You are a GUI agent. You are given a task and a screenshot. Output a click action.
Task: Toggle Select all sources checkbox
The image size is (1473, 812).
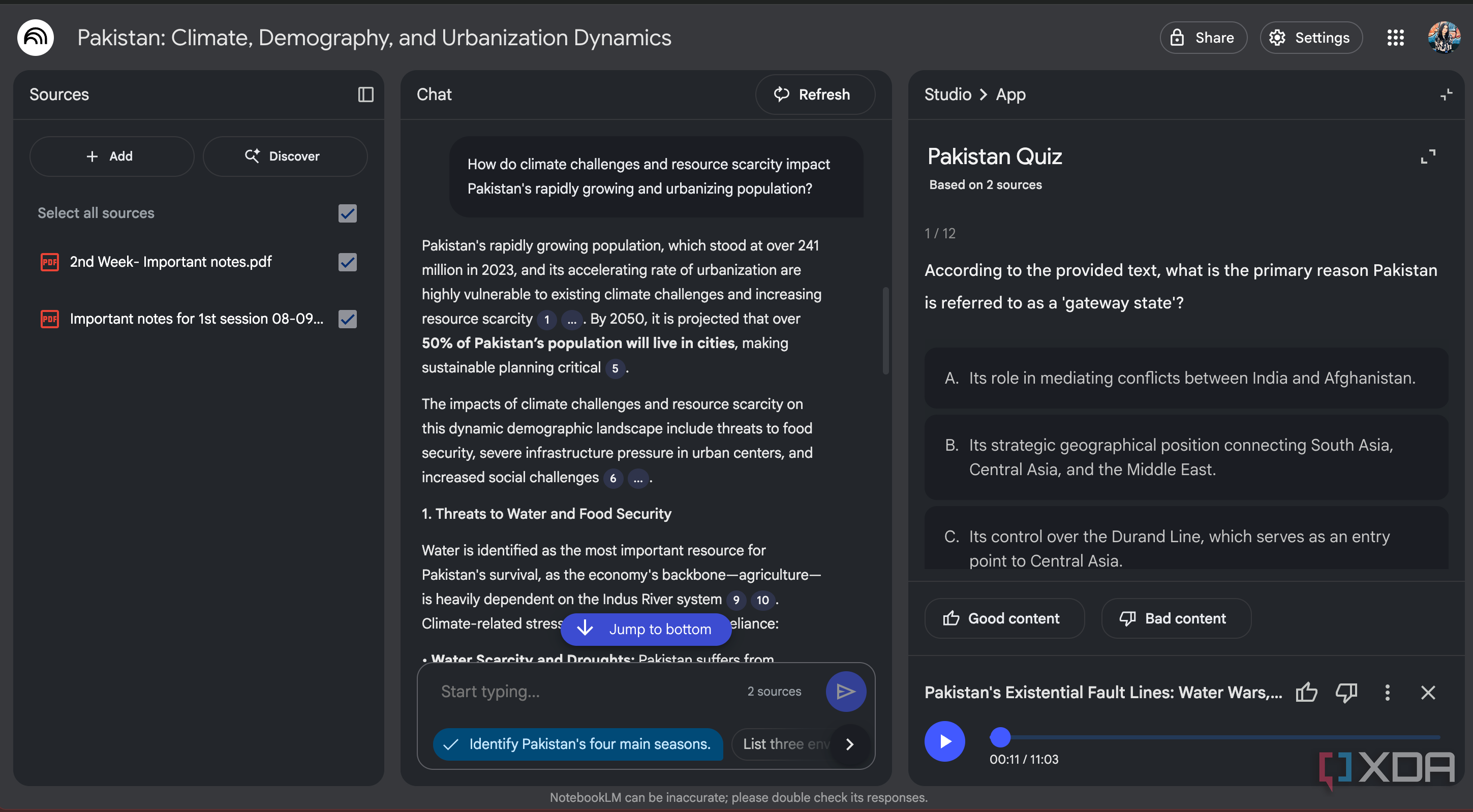347,213
